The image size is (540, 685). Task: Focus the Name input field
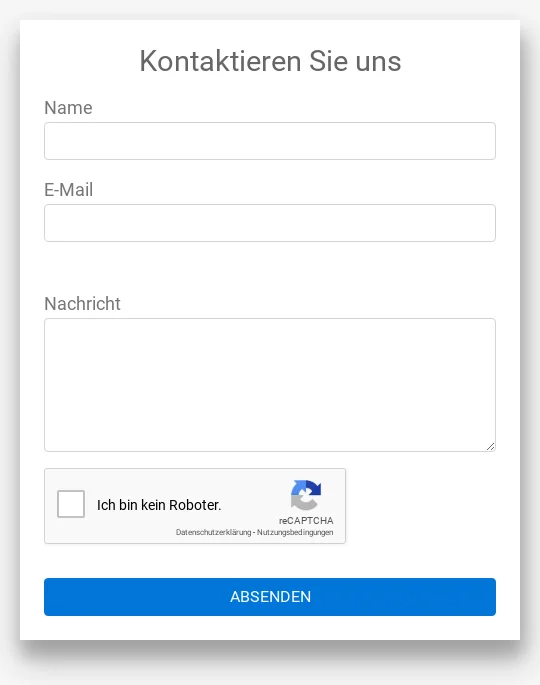tap(270, 141)
